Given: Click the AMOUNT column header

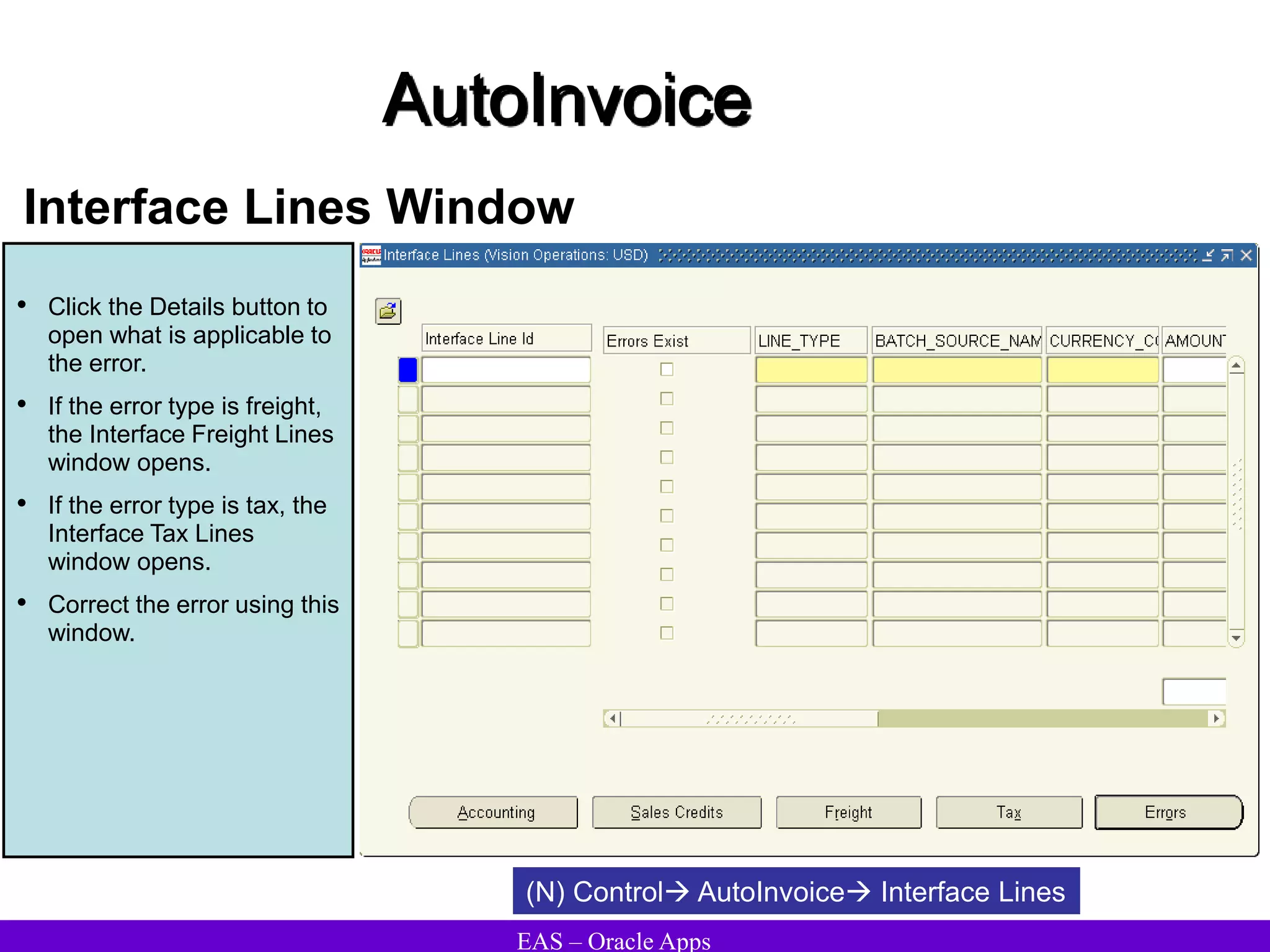Looking at the screenshot, I should coord(1194,340).
